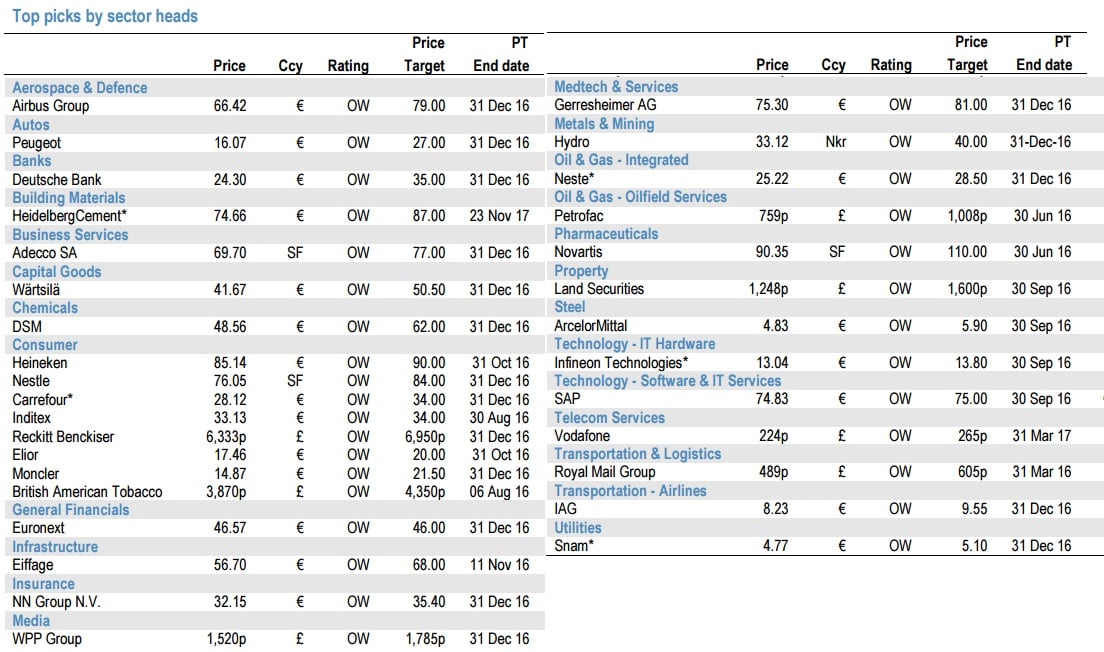Select Novartis price target of 110.00
Screen dimensions: 1104x652
[x=967, y=252]
